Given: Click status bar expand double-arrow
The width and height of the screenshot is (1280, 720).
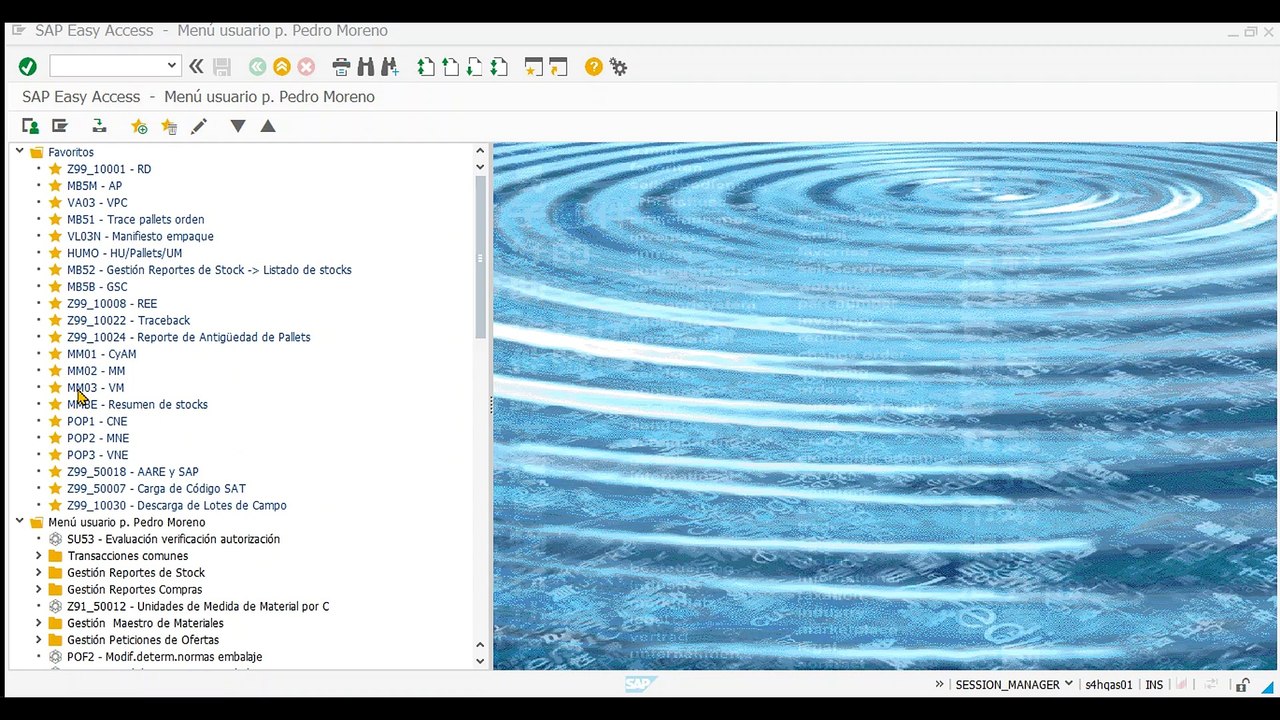Looking at the screenshot, I should click(939, 684).
